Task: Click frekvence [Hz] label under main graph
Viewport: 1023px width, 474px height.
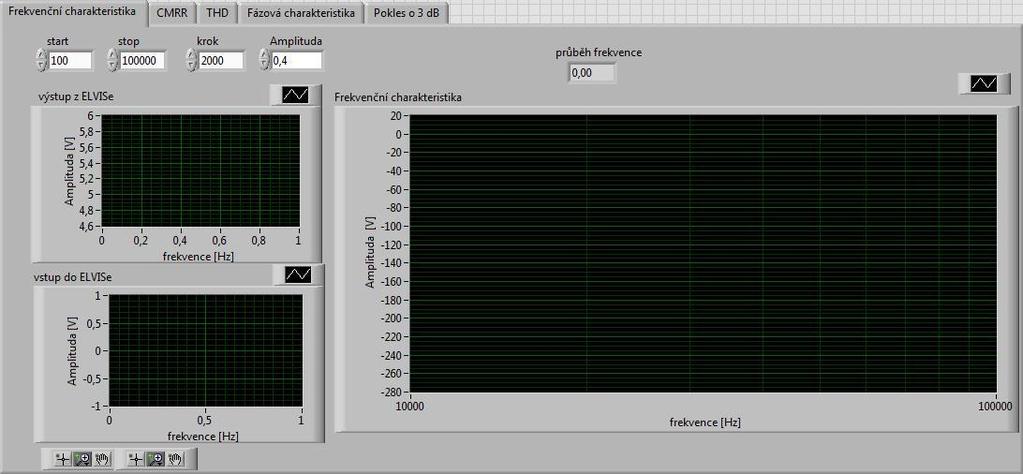Action: [705, 422]
